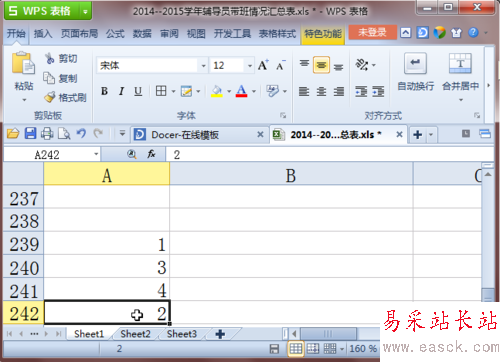Click increase indent icon

pos(378,91)
